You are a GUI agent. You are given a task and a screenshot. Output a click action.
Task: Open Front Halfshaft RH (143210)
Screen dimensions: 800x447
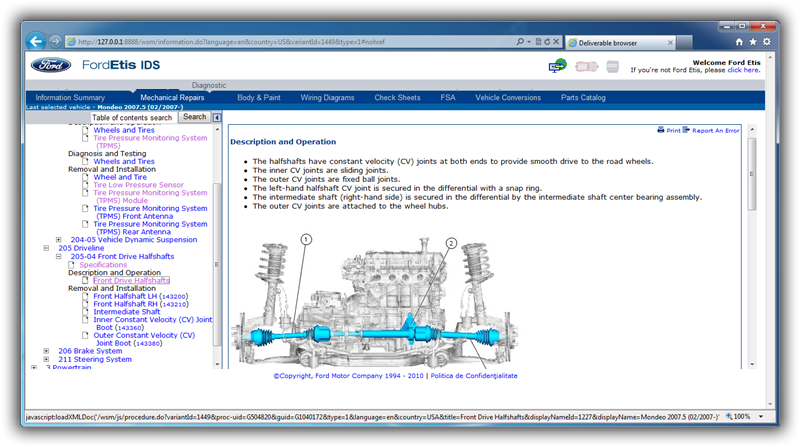(x=141, y=304)
